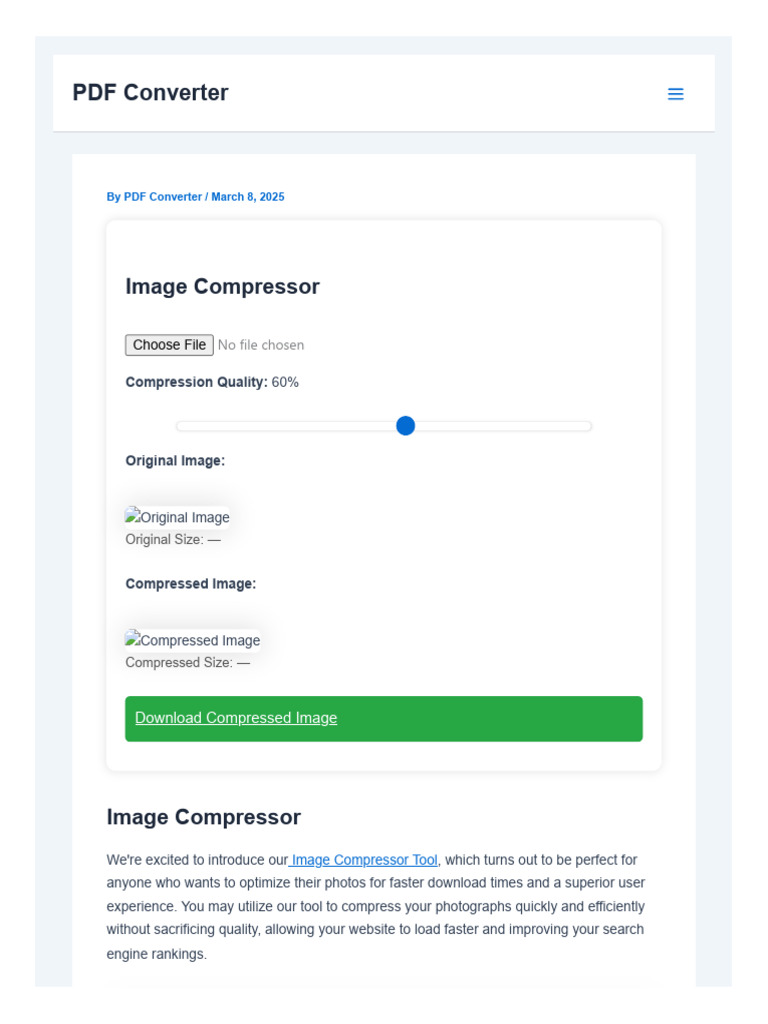Follow the Image Compressor Tool hyperlink
The image size is (768, 1024).
pos(364,860)
